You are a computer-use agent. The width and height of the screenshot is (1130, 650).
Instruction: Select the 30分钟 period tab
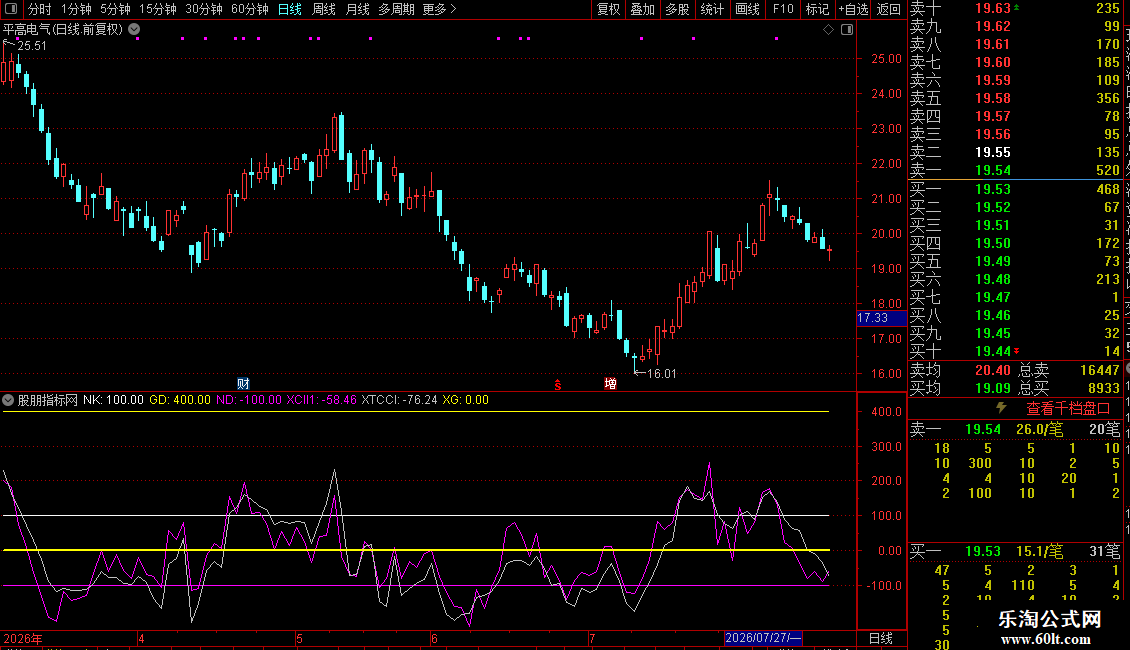point(204,9)
